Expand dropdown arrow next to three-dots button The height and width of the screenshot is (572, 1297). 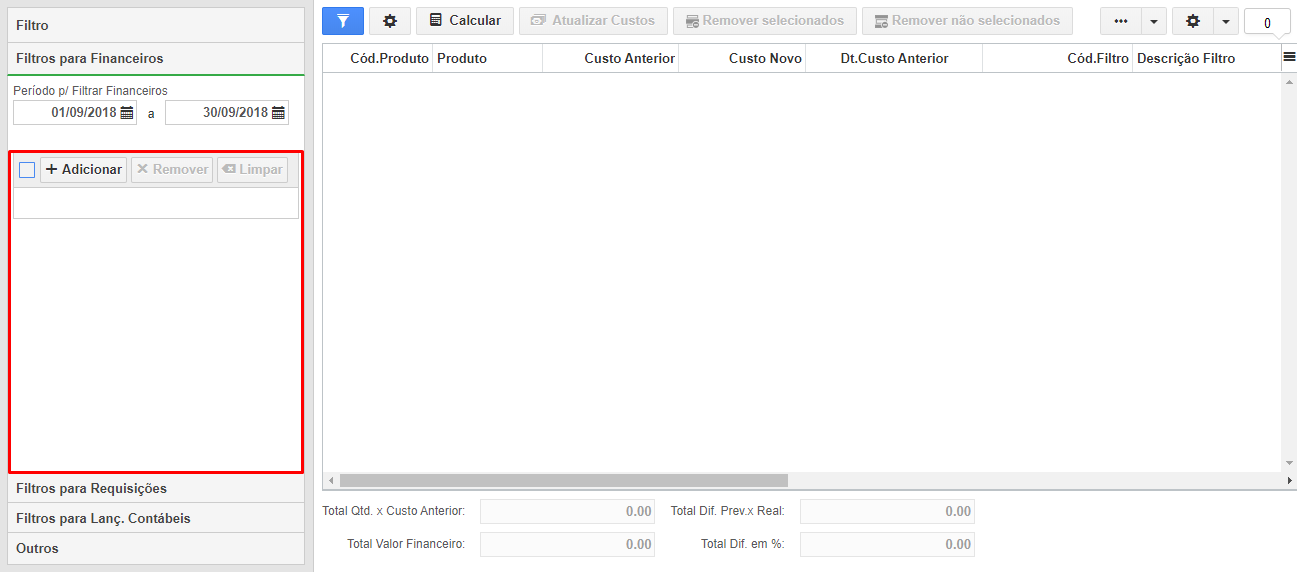1154,21
